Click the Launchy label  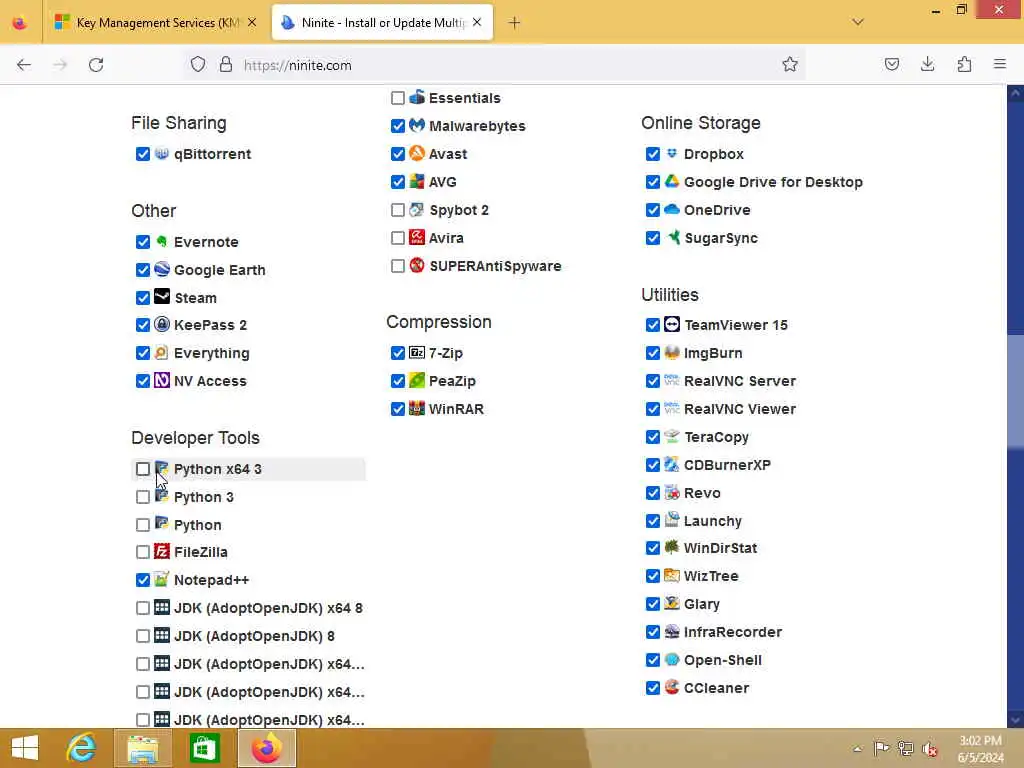[712, 520]
